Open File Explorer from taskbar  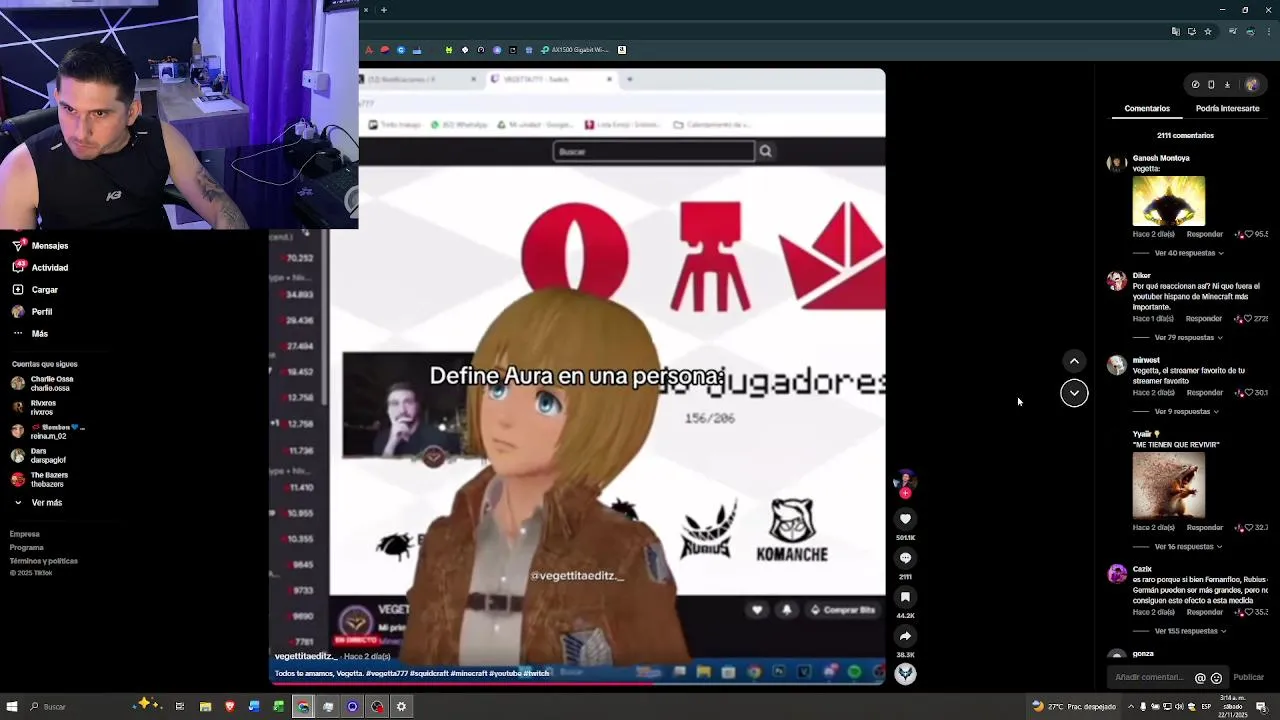(205, 707)
